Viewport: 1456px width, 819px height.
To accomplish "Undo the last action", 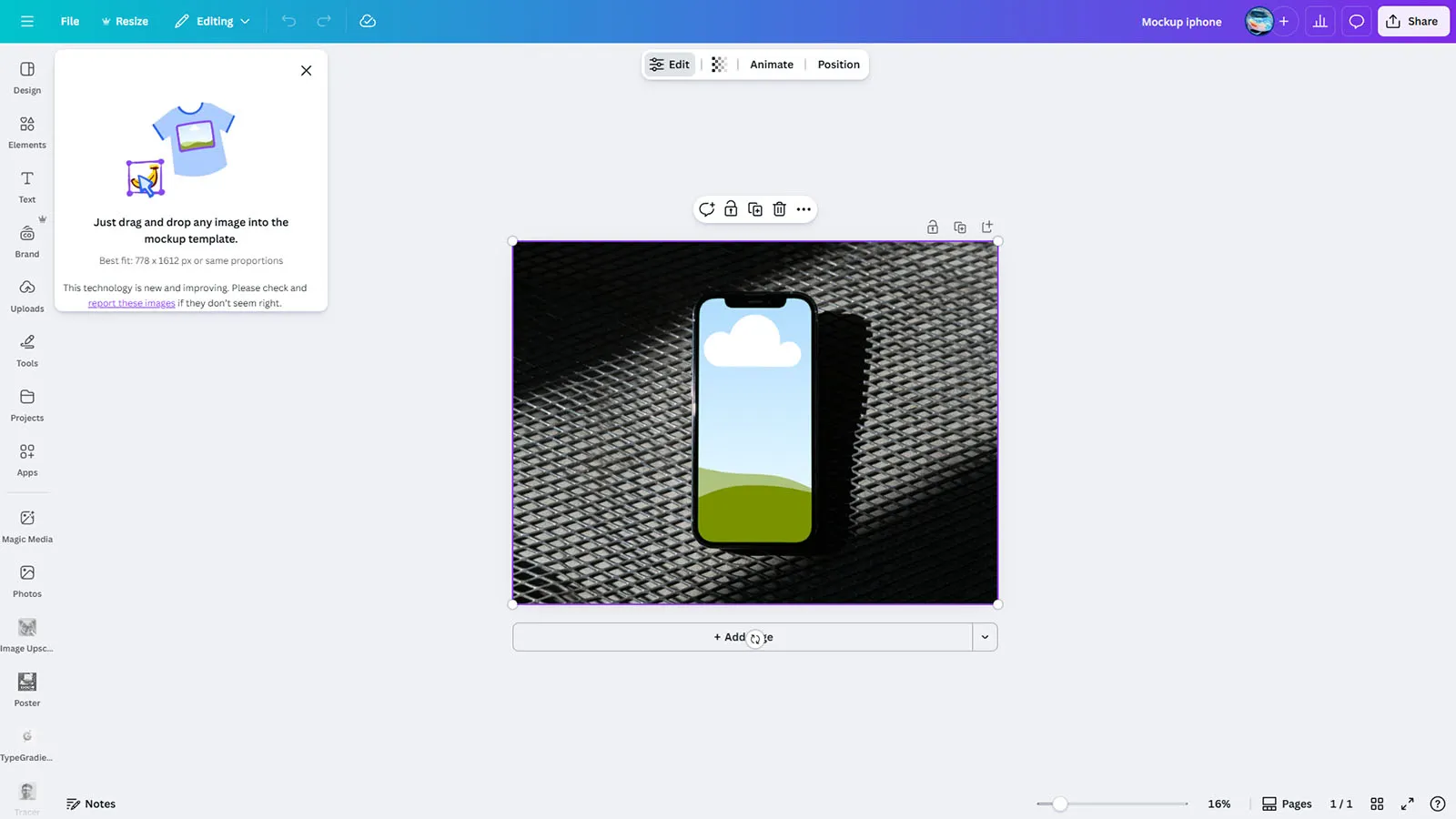I will pyautogui.click(x=288, y=21).
